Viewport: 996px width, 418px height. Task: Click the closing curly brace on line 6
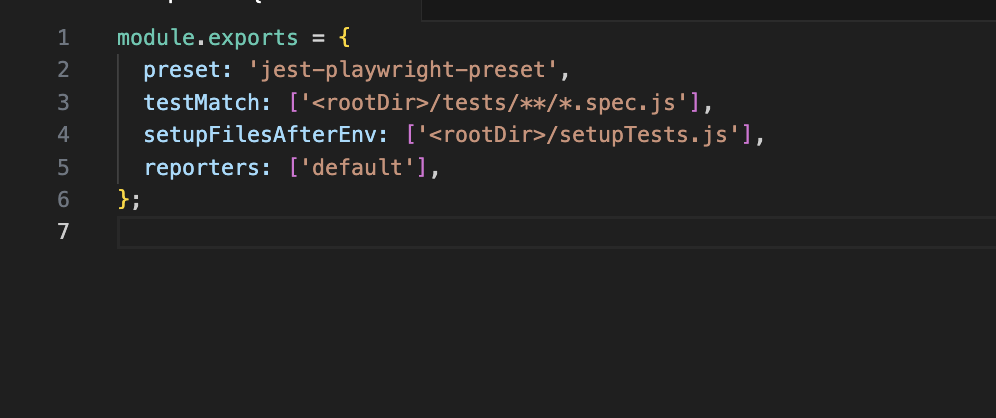(124, 199)
